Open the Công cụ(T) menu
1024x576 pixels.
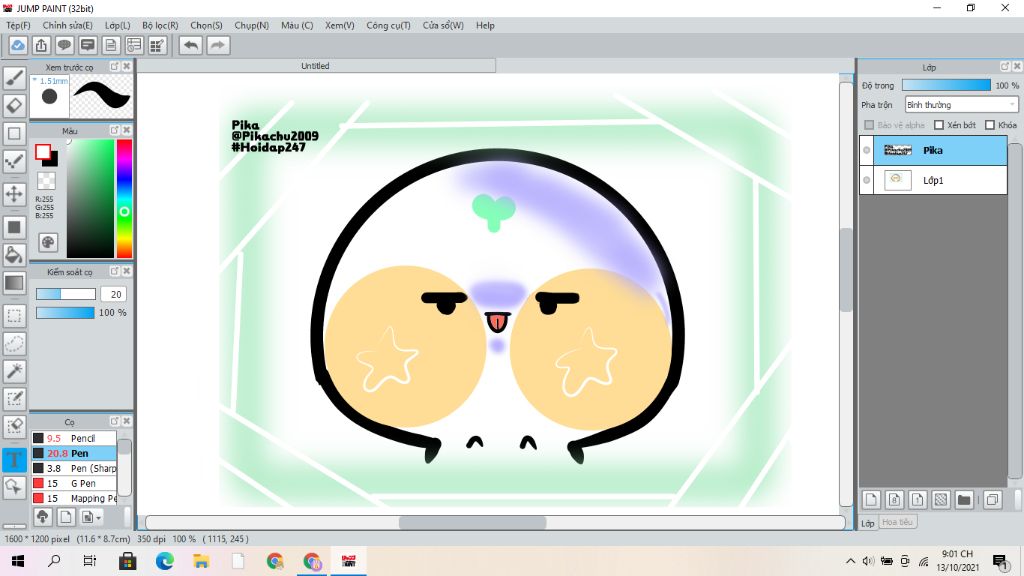tap(389, 25)
